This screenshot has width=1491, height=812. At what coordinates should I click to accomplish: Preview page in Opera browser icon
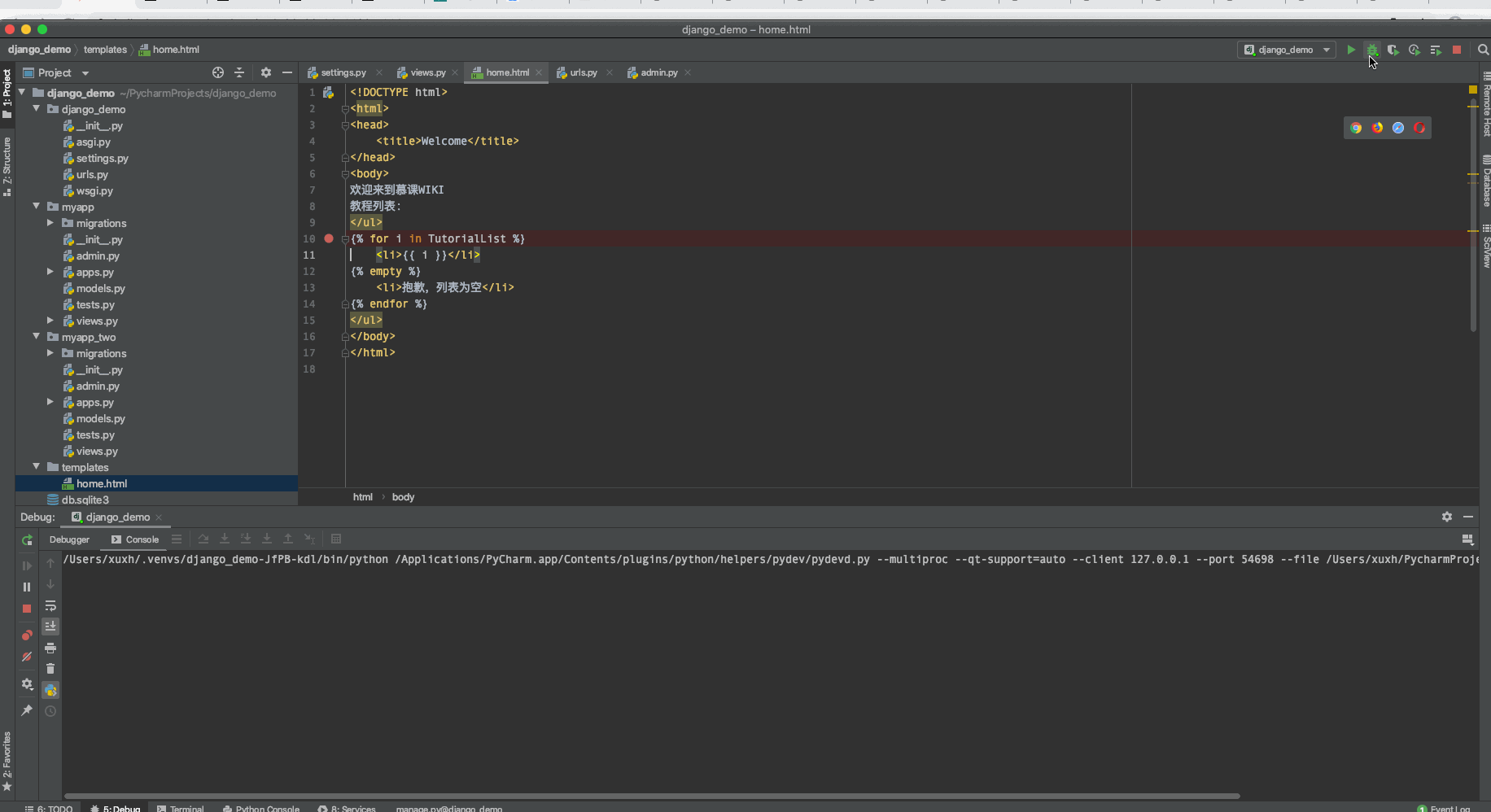(1419, 128)
